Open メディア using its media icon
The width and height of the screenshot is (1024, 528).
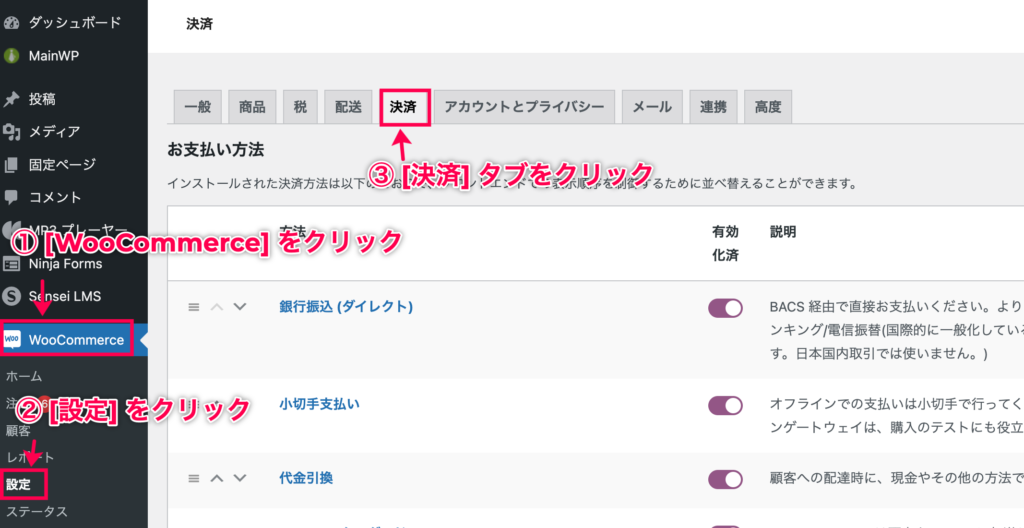pos(11,132)
